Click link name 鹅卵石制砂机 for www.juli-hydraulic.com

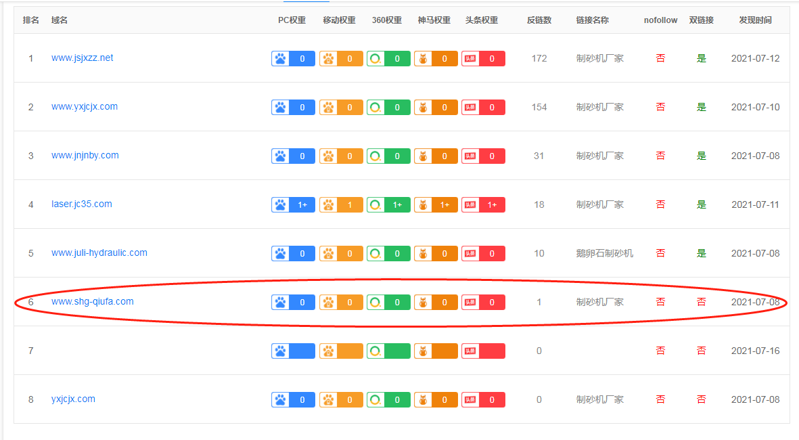point(604,253)
